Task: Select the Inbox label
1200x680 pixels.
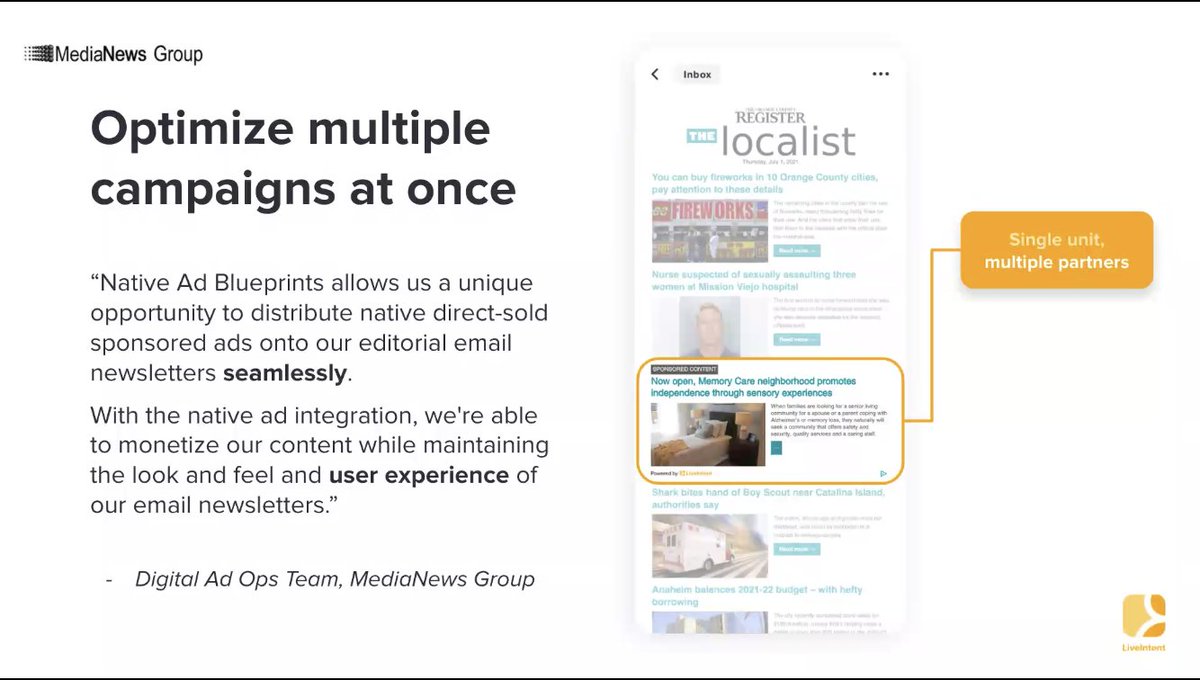Action: [x=697, y=74]
